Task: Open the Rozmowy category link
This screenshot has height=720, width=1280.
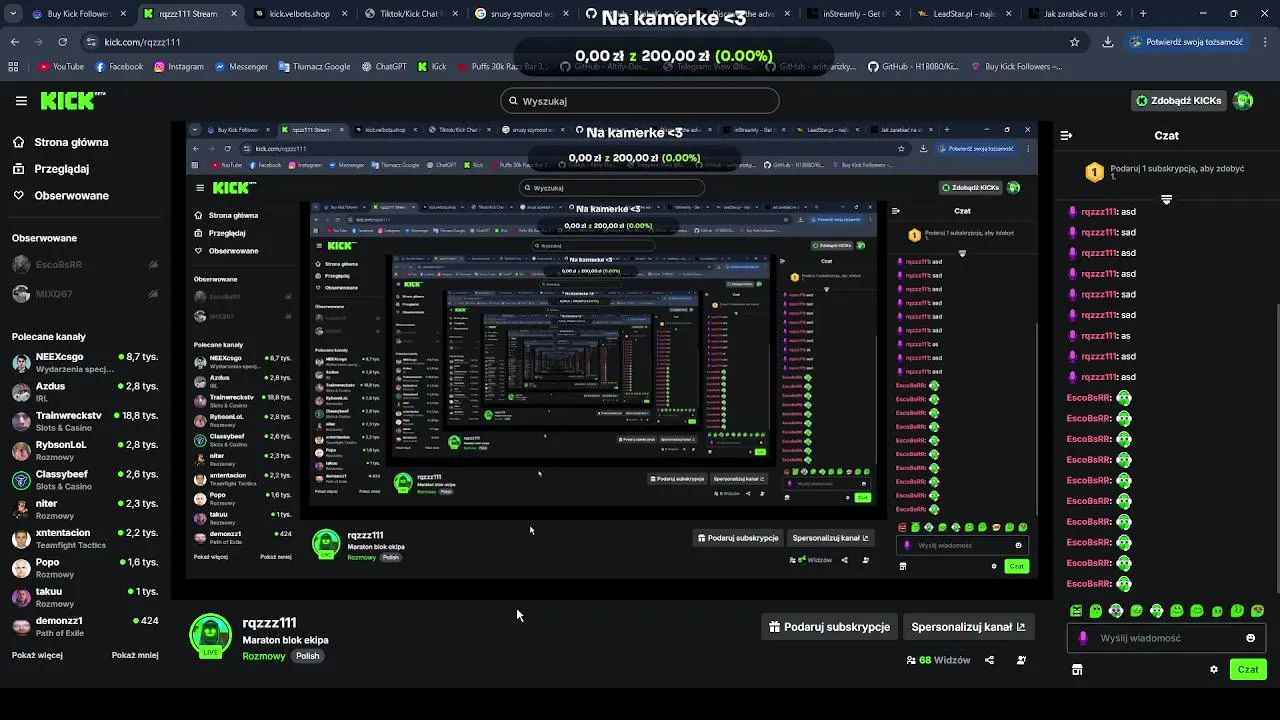Action: coord(264,656)
